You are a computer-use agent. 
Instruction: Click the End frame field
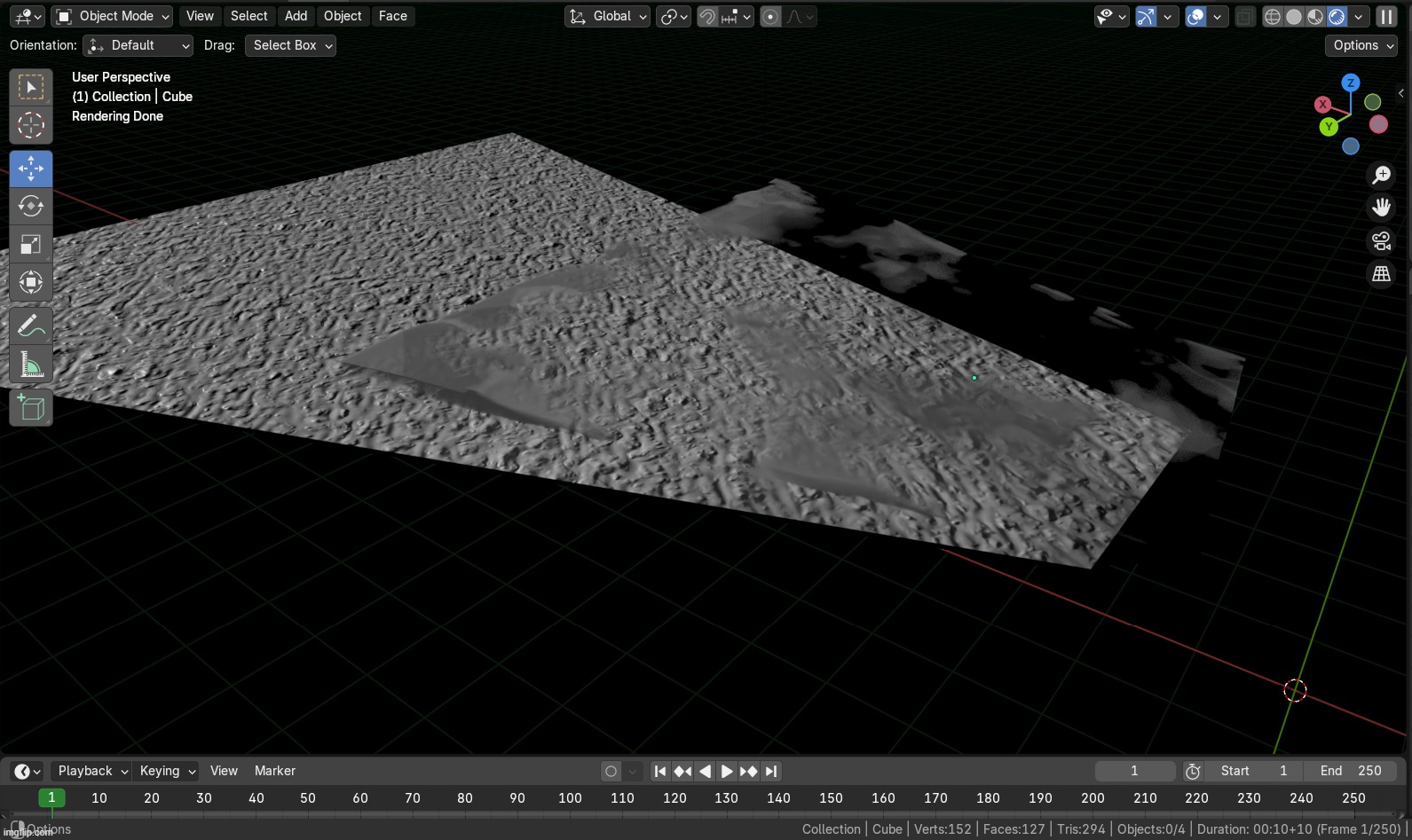pos(1351,771)
